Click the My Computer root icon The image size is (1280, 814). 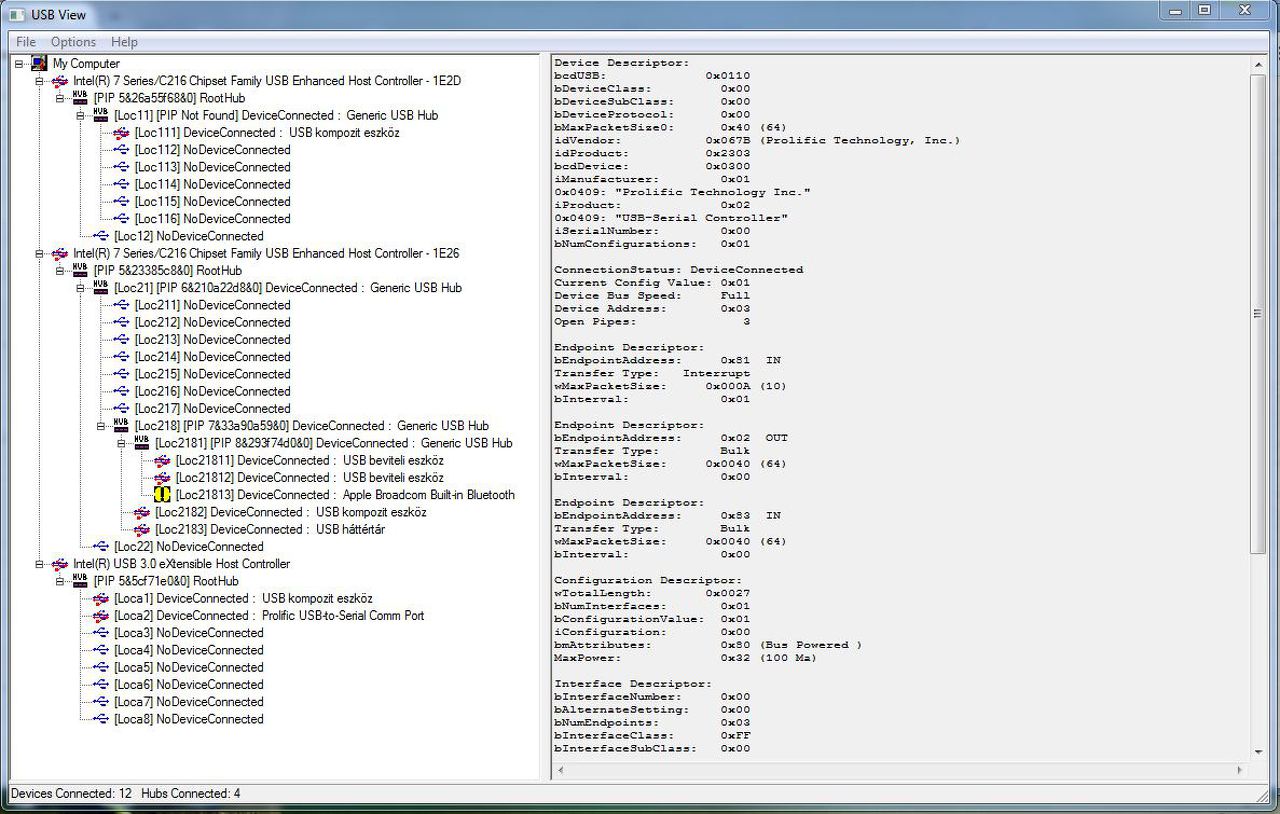click(40, 64)
